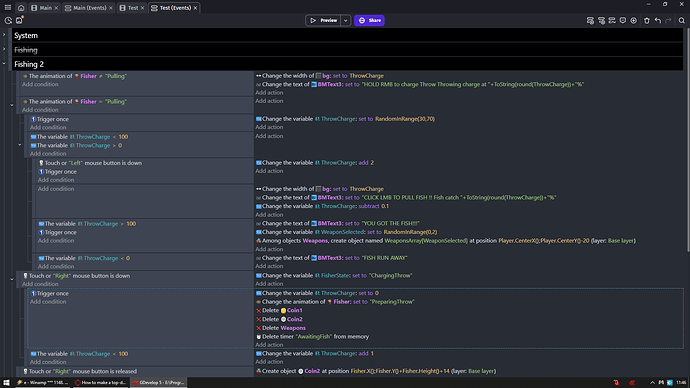
Task: Switch to Winamp in taskbar
Action: (42, 382)
